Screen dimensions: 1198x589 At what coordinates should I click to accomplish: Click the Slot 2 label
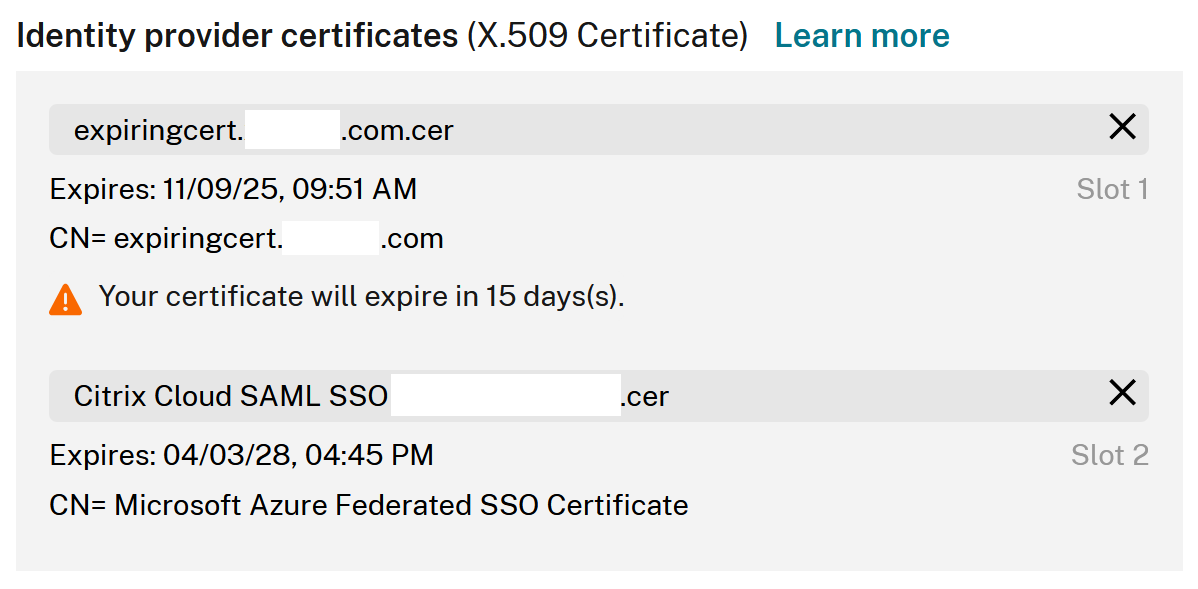click(x=1109, y=455)
